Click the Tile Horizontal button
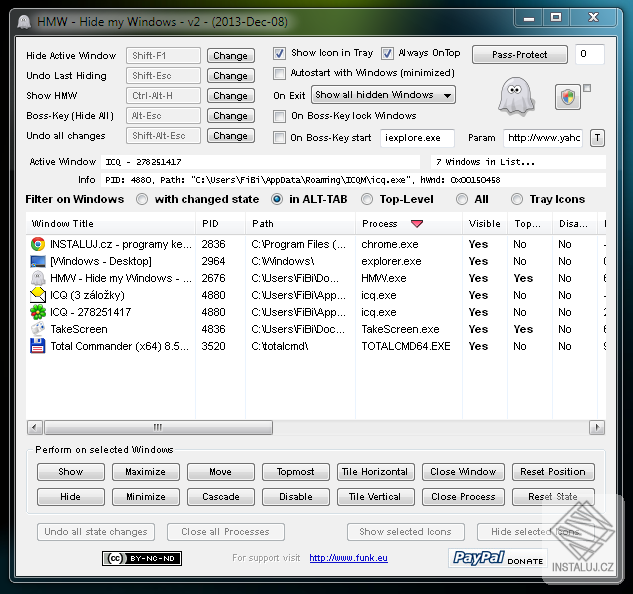 (x=375, y=472)
